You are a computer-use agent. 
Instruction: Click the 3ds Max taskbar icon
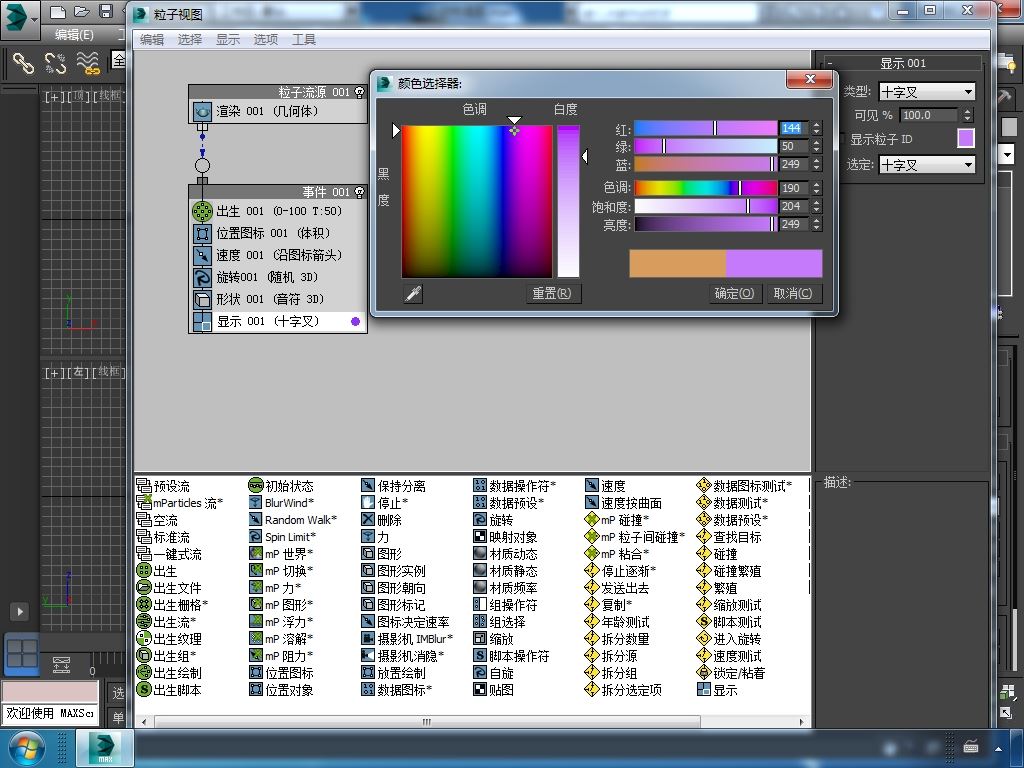(104, 749)
